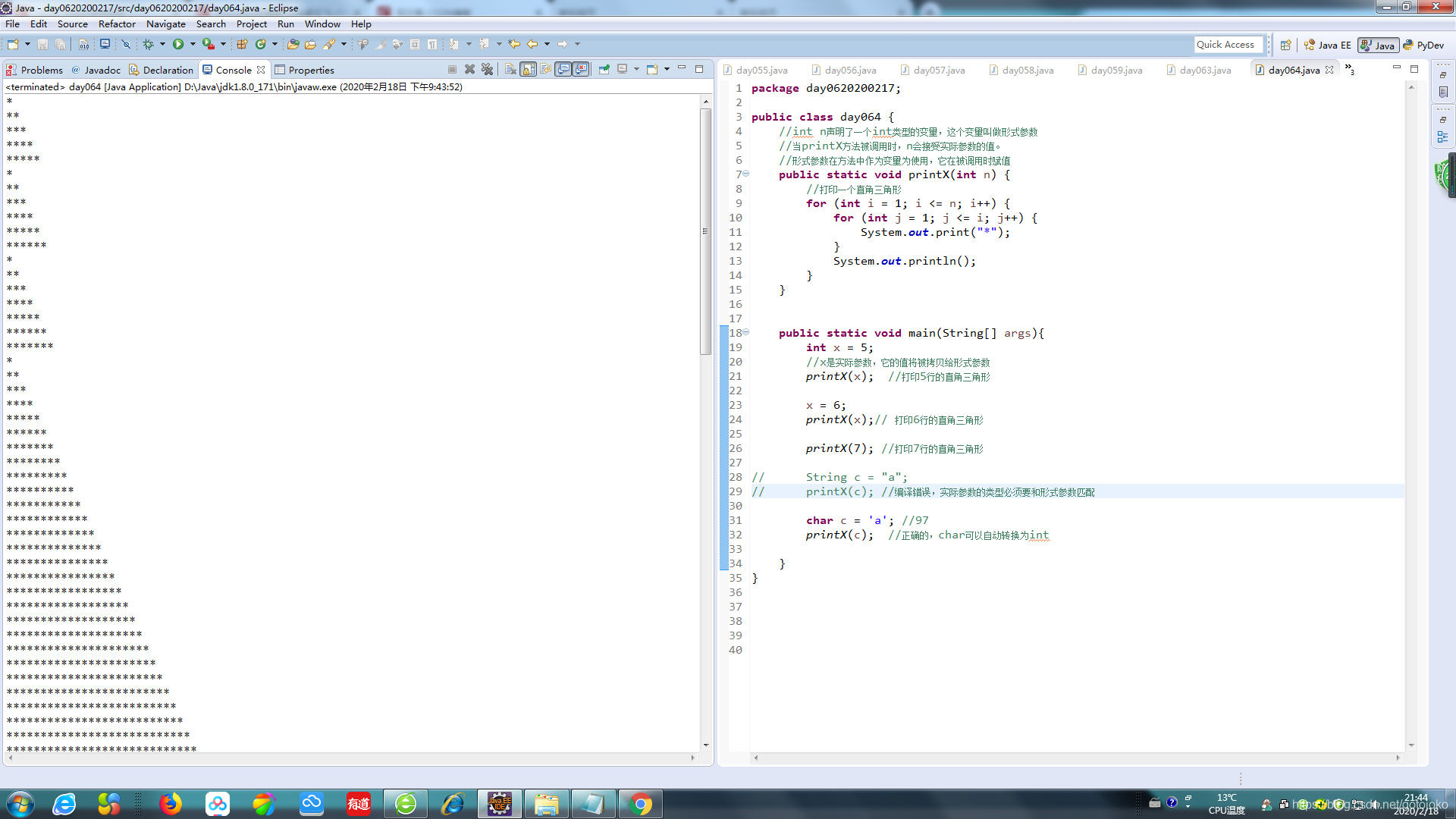Image resolution: width=1456 pixels, height=819 pixels.
Task: Click the Back navigation arrow
Action: [532, 45]
